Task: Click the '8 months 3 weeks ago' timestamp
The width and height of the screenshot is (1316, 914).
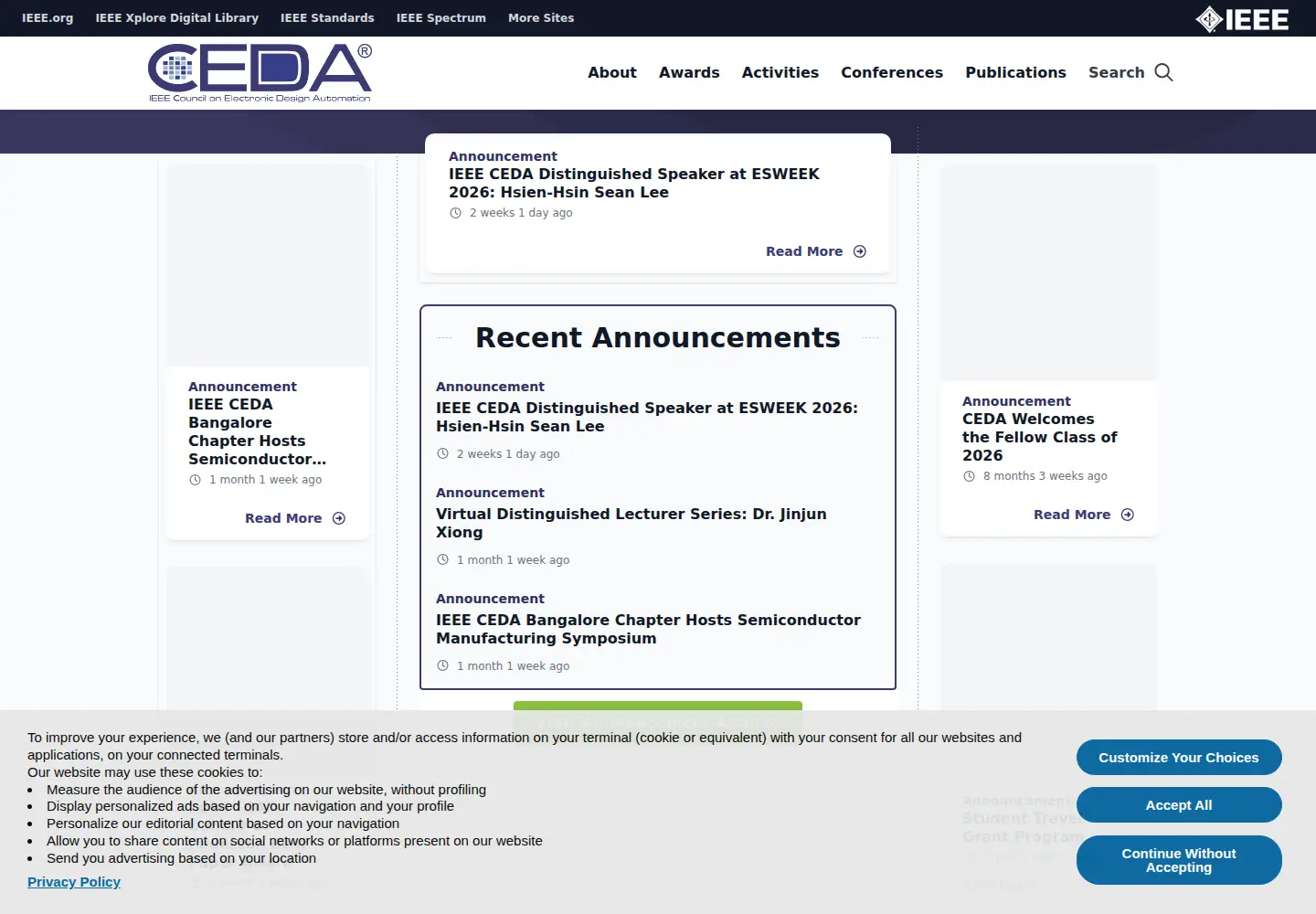Action: pos(1045,476)
